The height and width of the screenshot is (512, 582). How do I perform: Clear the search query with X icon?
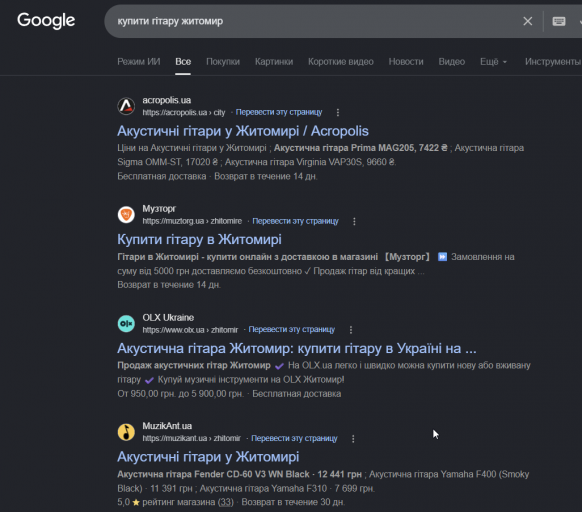pos(527,21)
